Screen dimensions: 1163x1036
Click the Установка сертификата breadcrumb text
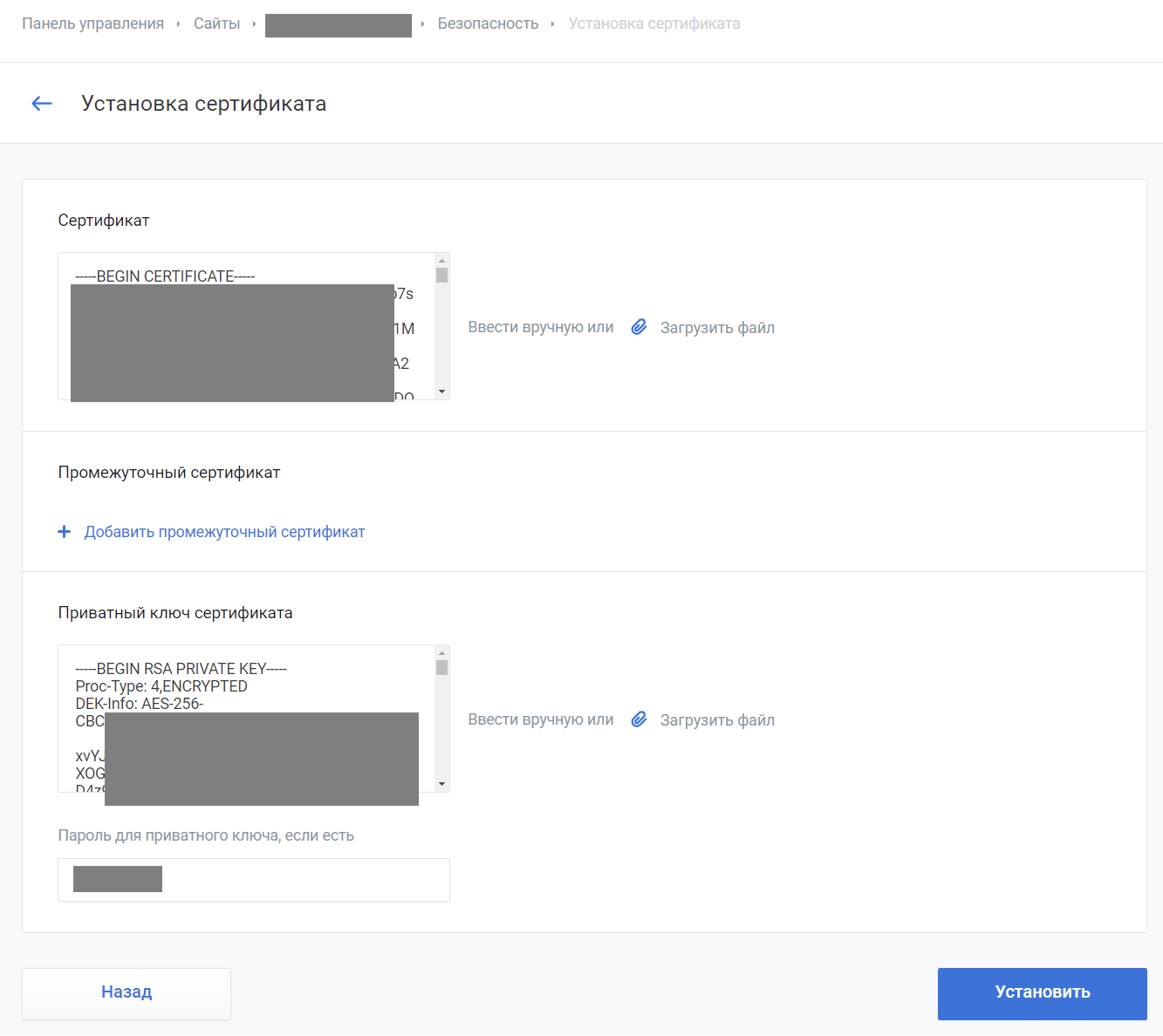tap(654, 24)
